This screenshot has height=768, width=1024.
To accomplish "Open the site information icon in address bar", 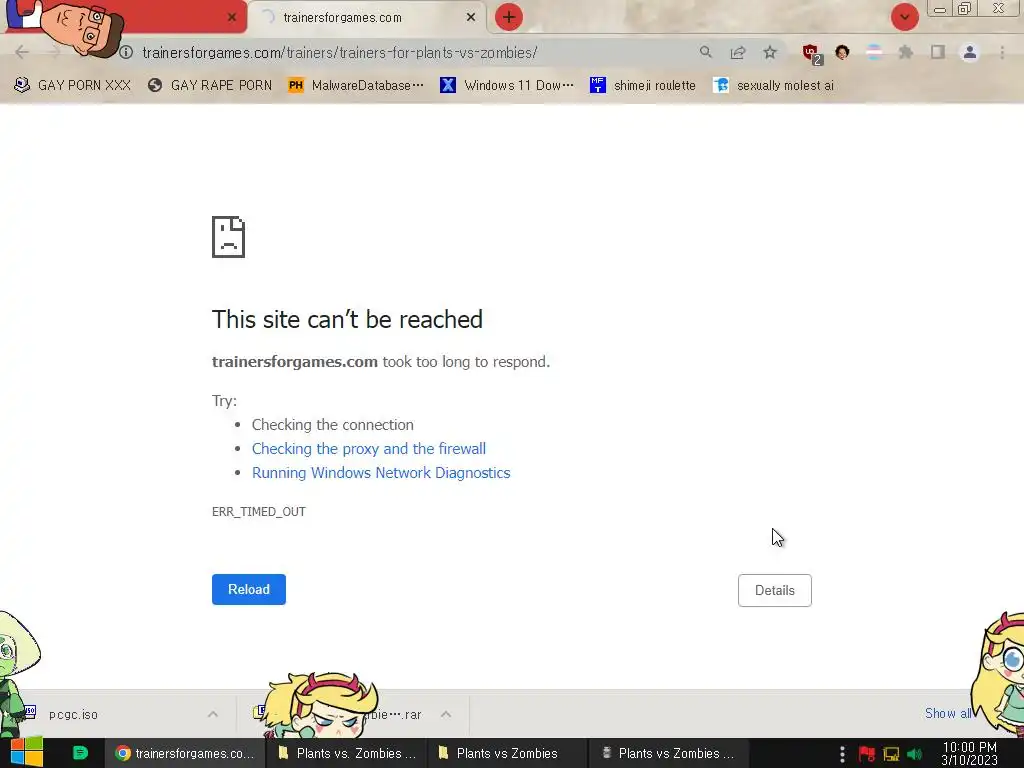I will point(127,52).
